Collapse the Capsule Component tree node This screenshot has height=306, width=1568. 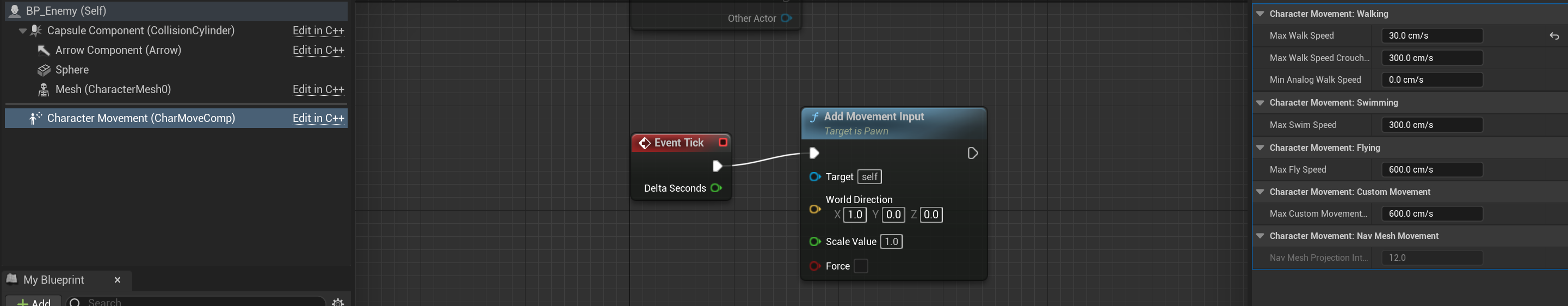[x=22, y=30]
